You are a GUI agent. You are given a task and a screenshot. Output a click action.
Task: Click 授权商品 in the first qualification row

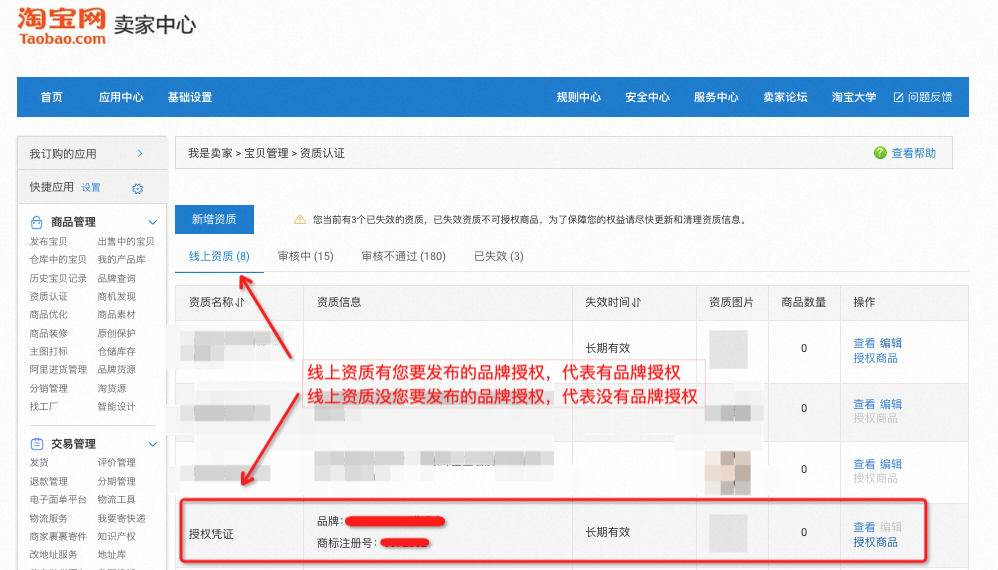[876, 358]
